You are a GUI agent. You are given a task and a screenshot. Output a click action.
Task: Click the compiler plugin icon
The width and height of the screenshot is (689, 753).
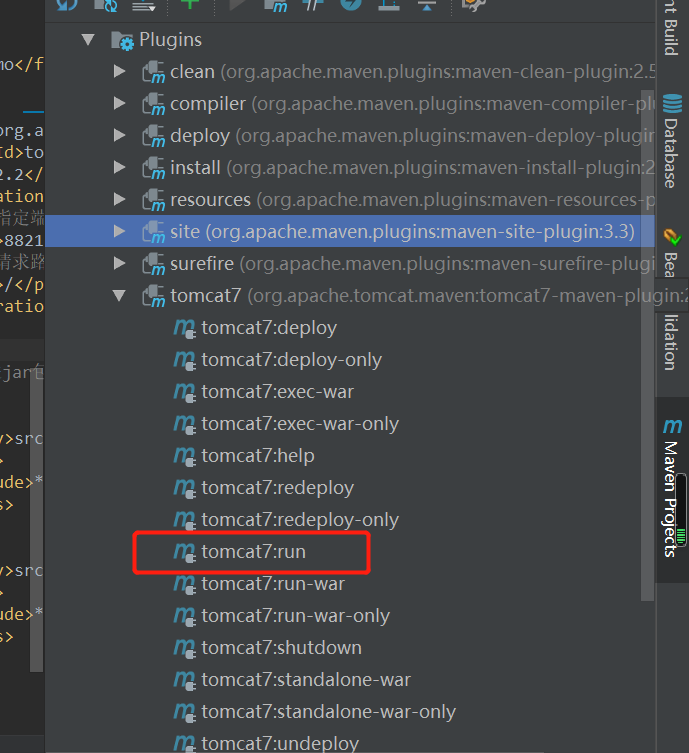(154, 104)
